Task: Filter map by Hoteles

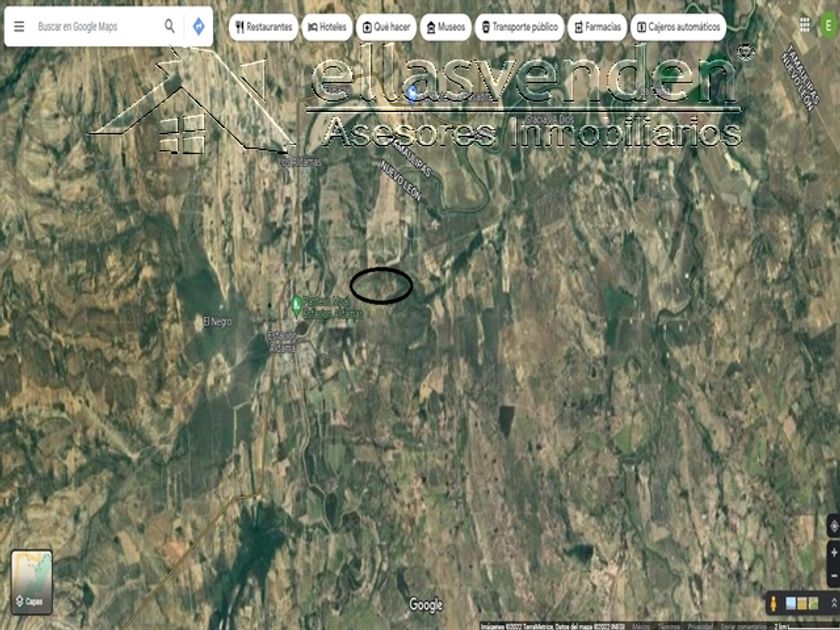Action: [327, 27]
